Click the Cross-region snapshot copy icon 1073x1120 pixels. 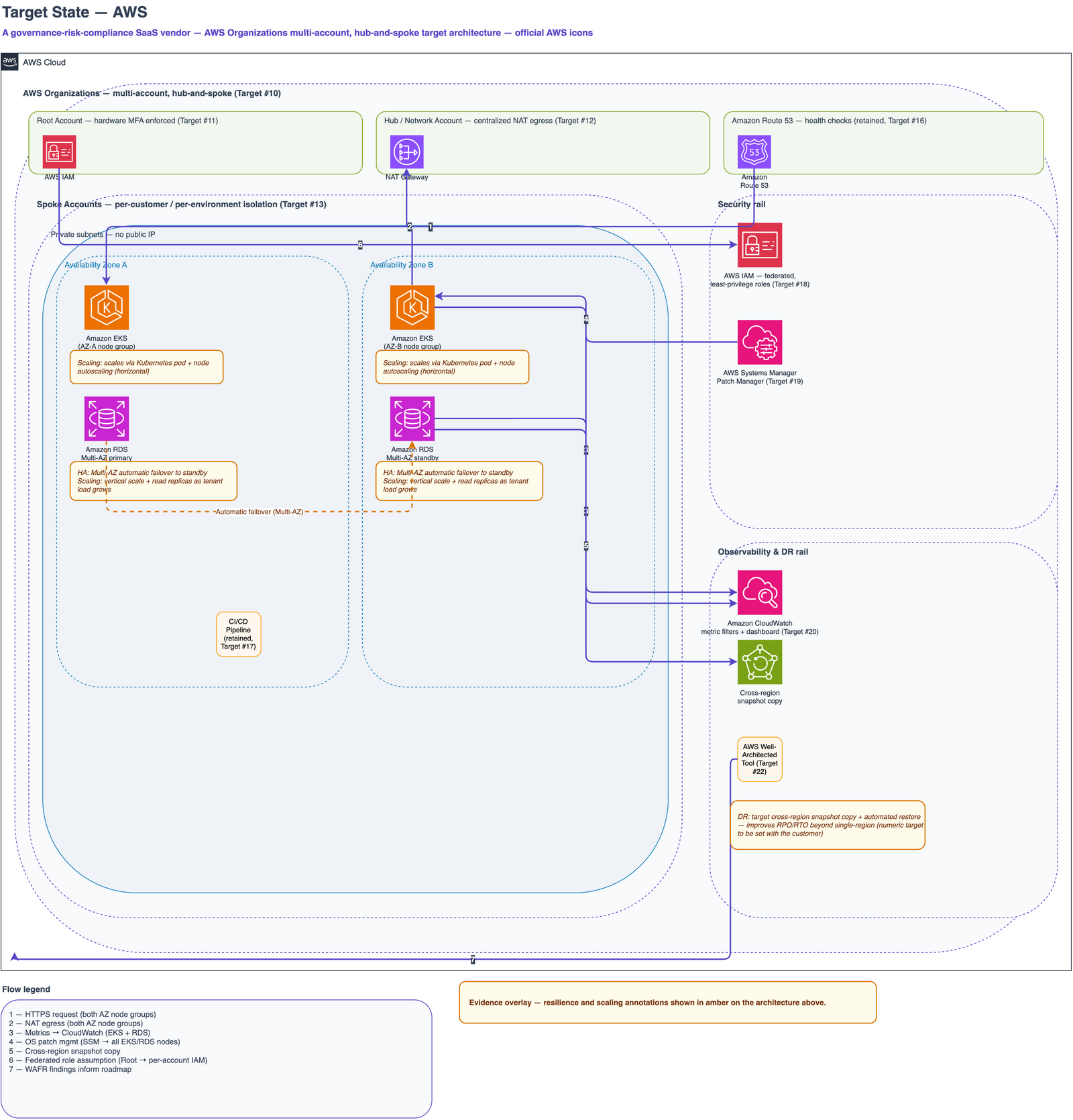point(760,663)
